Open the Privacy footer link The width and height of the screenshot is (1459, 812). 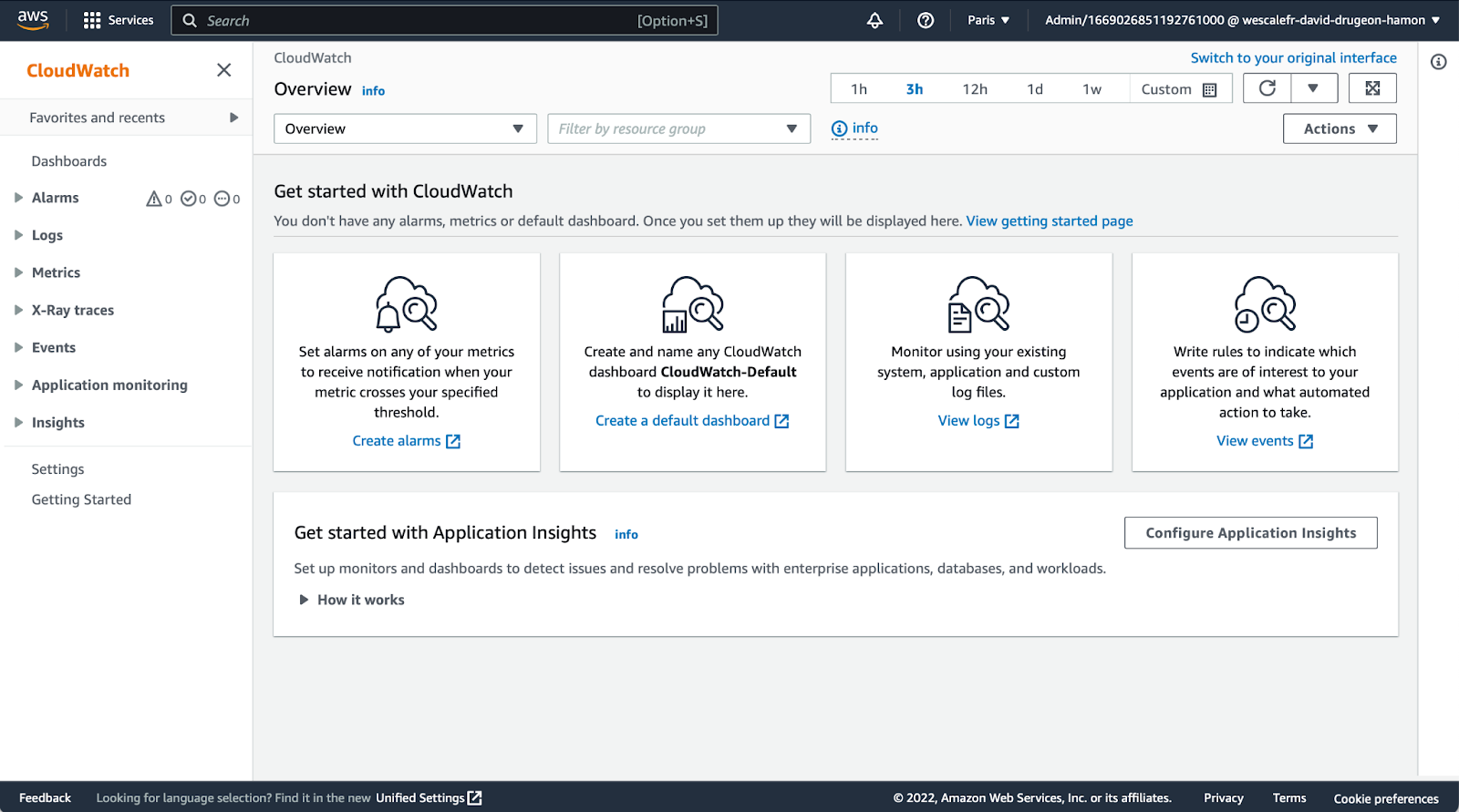coord(1224,797)
